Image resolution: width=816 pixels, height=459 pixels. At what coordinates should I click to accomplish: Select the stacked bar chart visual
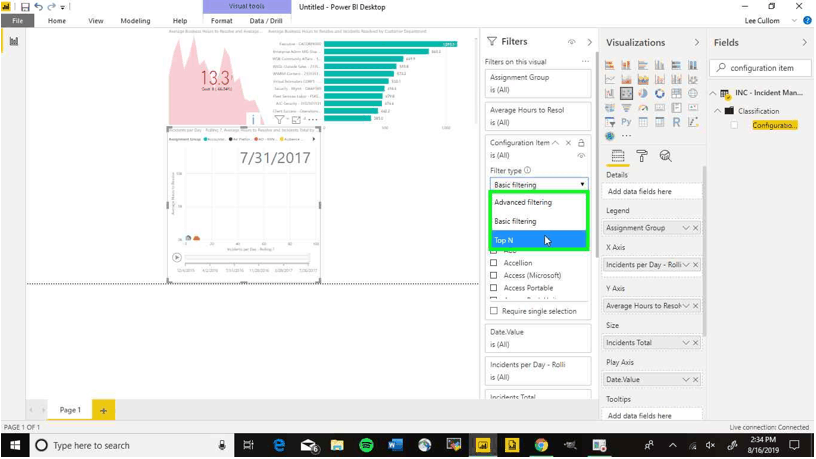(x=609, y=65)
